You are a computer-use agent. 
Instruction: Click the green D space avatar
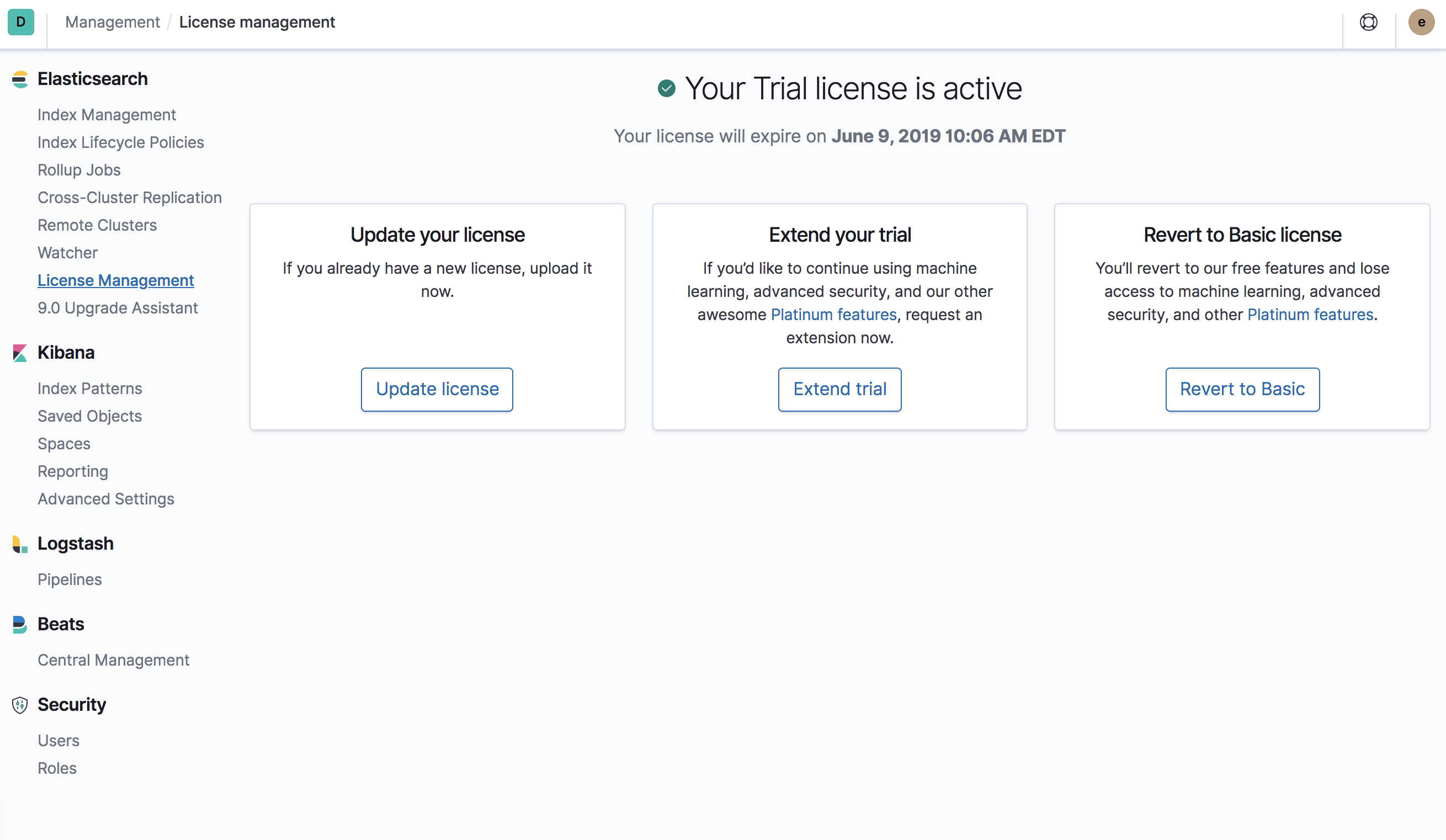20,23
